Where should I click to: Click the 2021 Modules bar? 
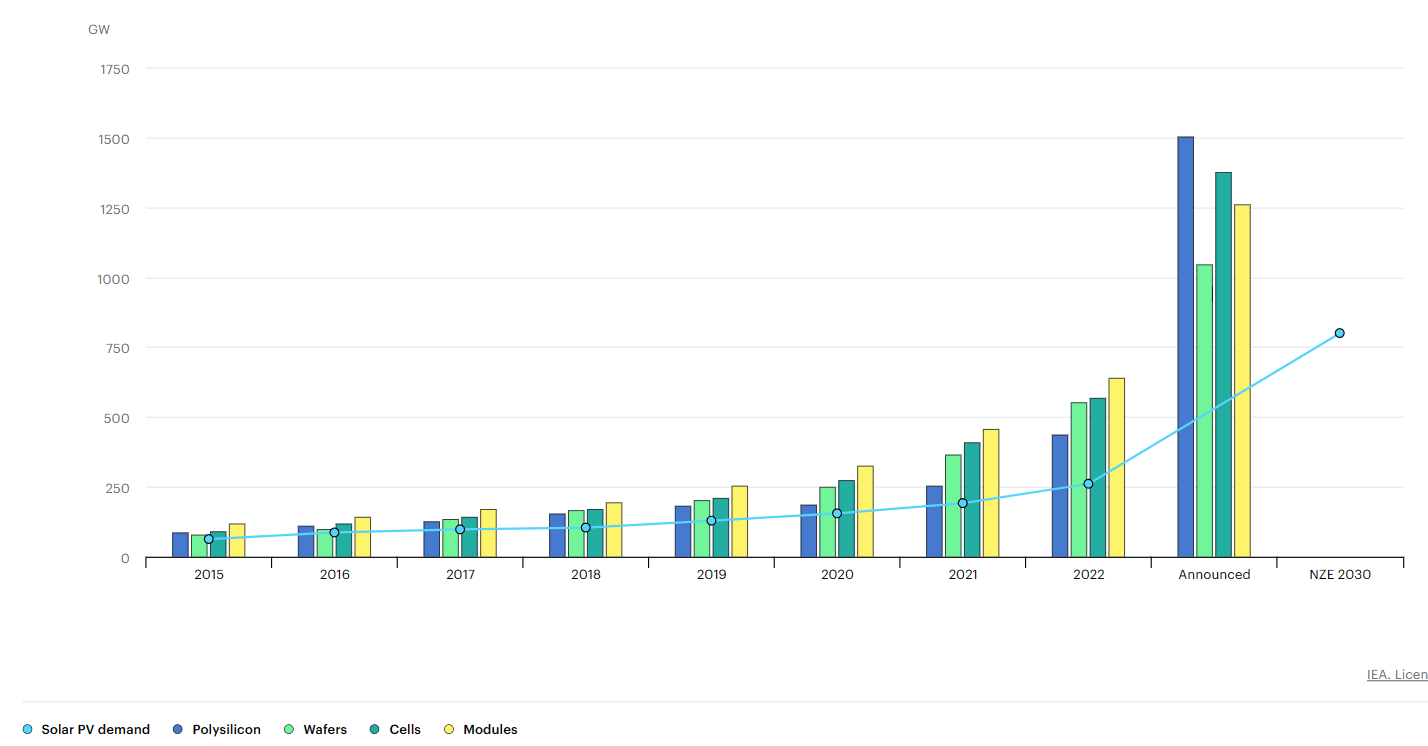(x=991, y=493)
